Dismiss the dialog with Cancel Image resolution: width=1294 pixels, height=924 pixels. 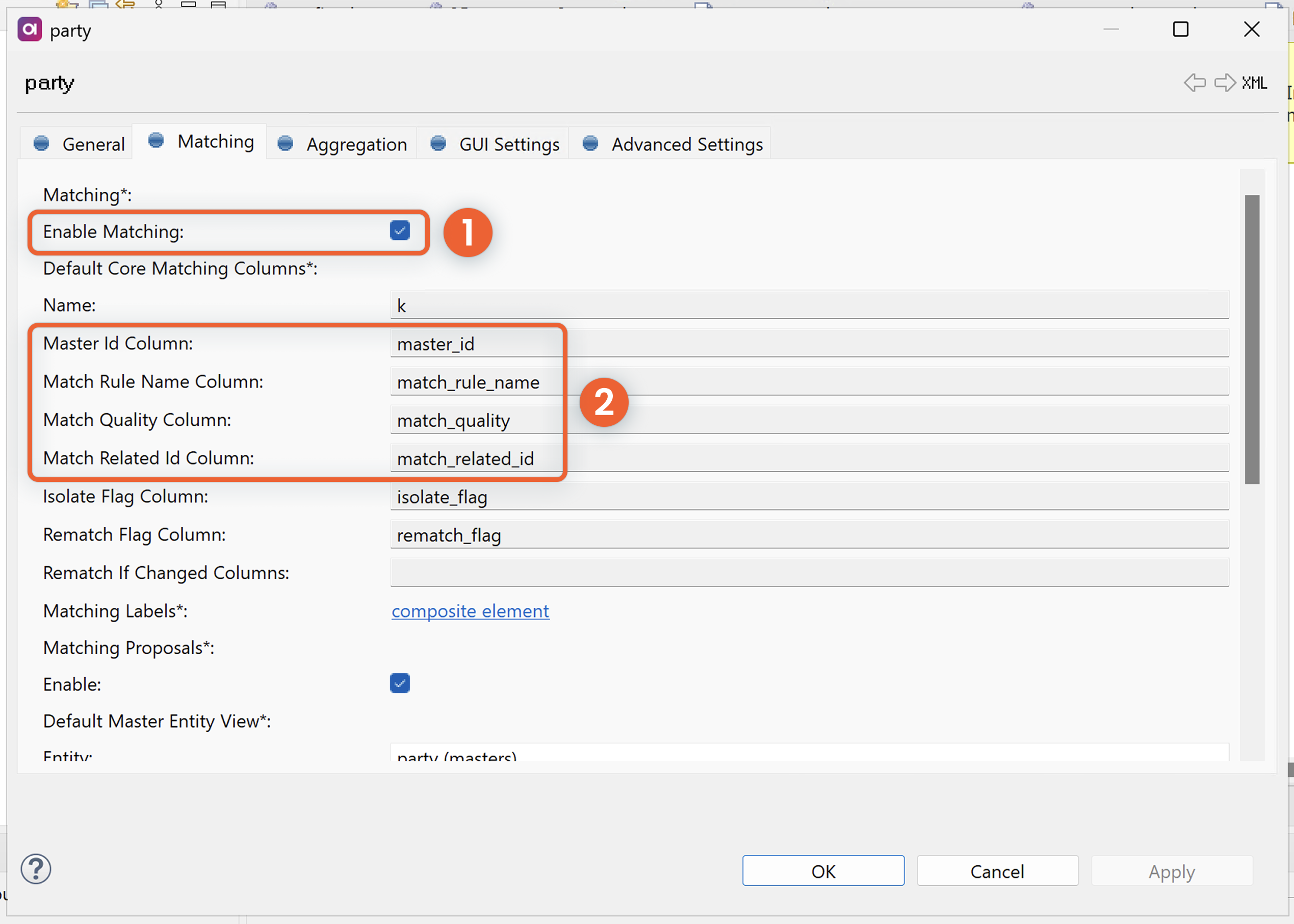[997, 870]
